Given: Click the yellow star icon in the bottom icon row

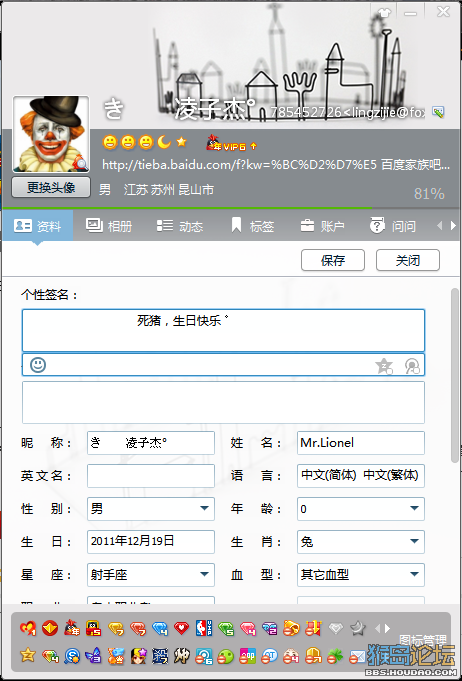Looking at the screenshot, I should 28,655.
